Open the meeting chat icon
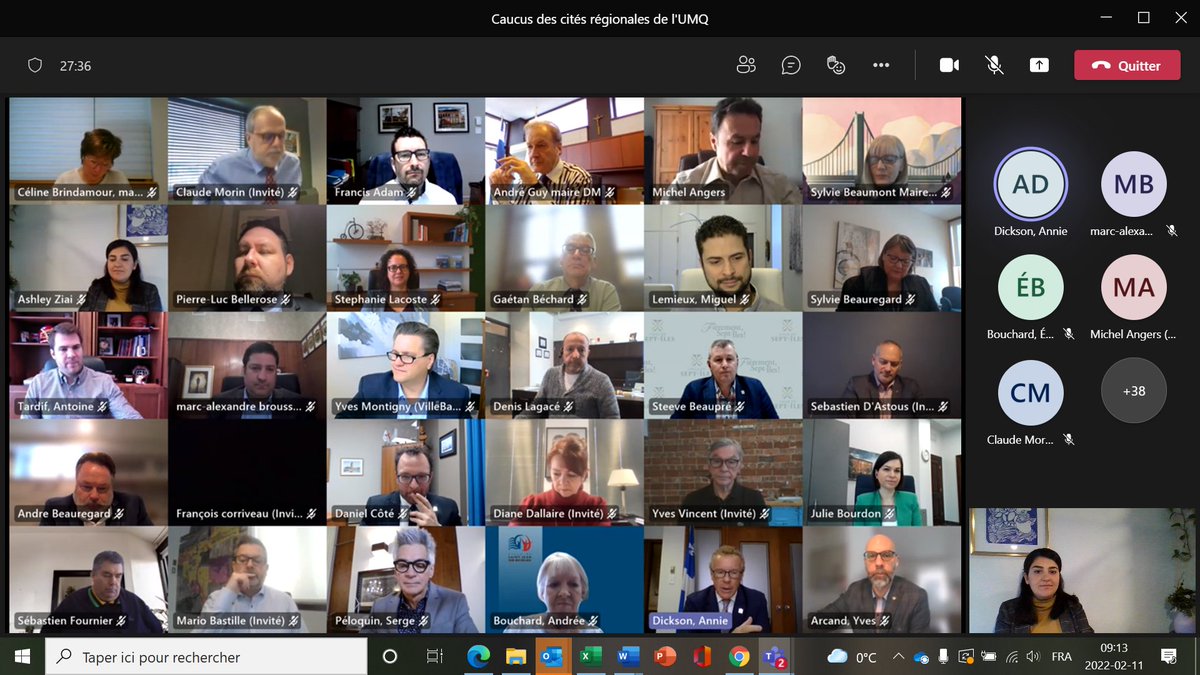1200x675 pixels. point(791,65)
